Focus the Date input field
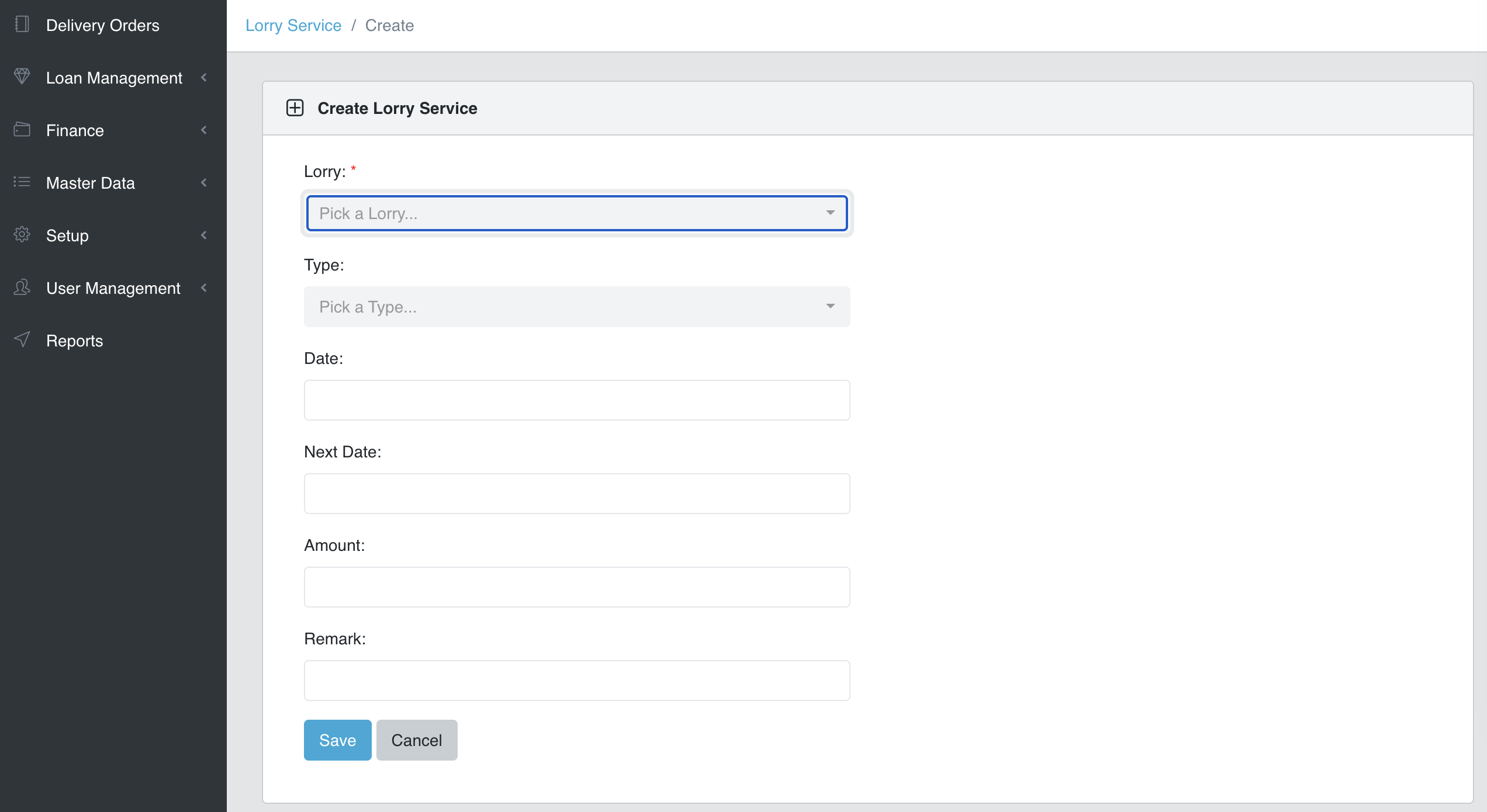This screenshot has height=812, width=1487. (576, 400)
